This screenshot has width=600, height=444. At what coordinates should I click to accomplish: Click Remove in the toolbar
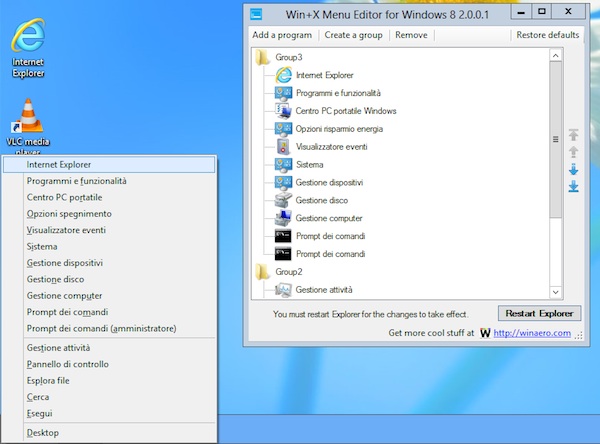(411, 35)
